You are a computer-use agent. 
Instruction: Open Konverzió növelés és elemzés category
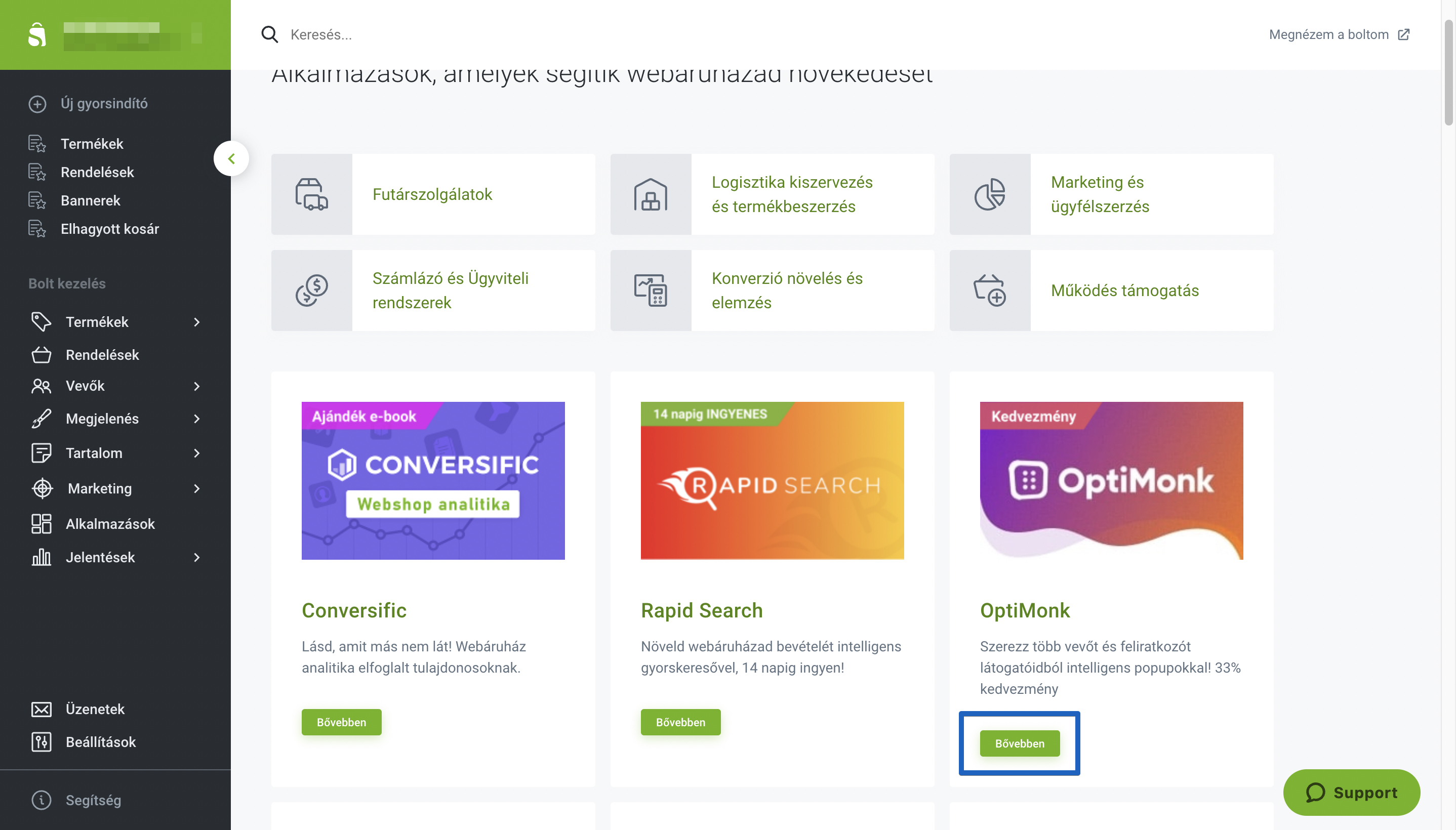click(x=787, y=290)
